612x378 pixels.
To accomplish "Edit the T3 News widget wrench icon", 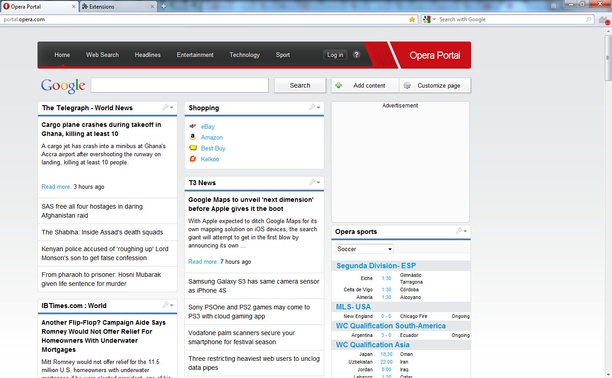I will click(x=312, y=182).
